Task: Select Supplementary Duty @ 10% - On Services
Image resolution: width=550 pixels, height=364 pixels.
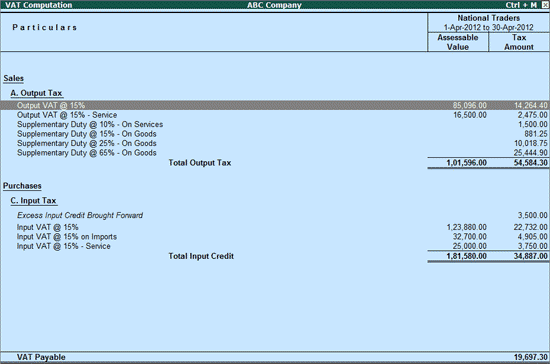Action: click(x=275, y=124)
